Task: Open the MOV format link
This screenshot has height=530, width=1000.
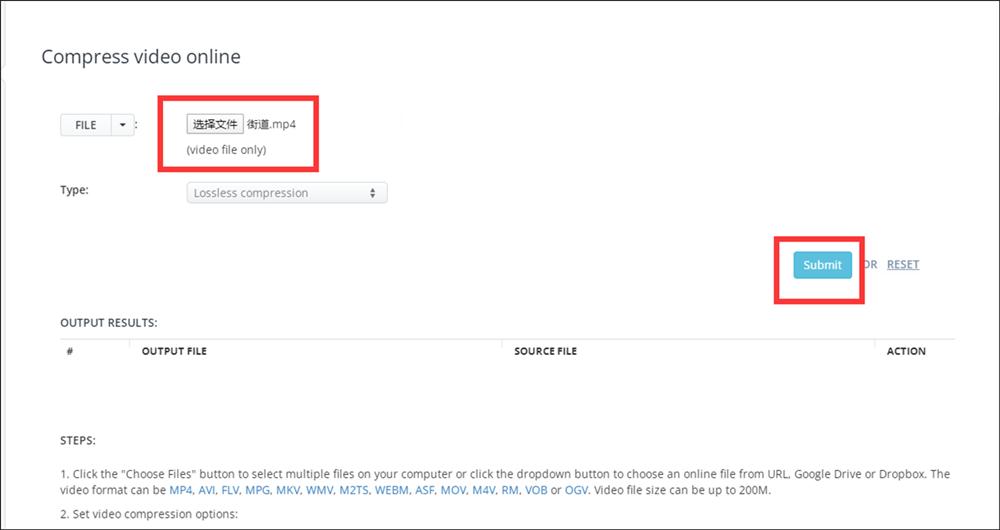Action: coord(455,490)
